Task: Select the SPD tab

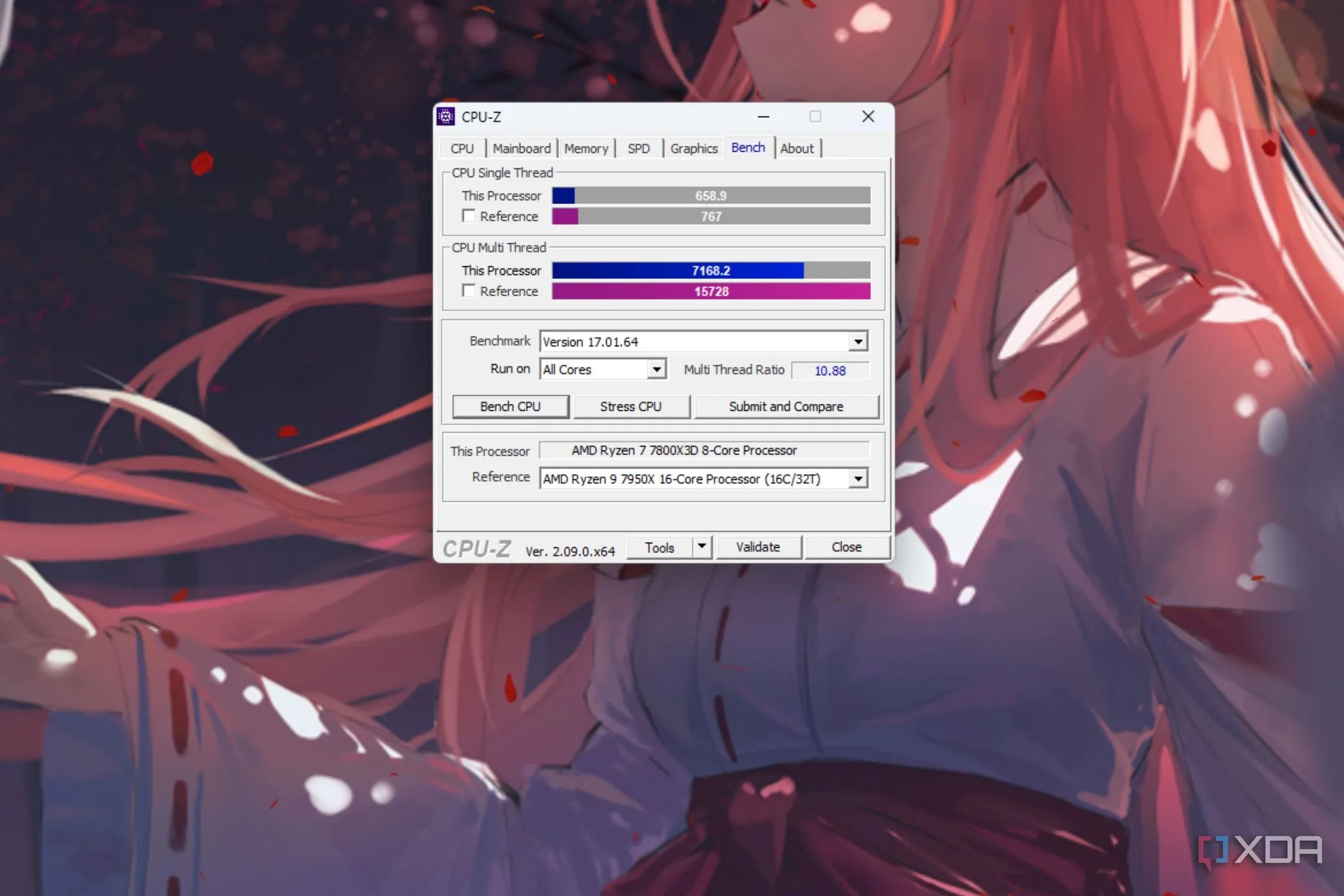Action: click(x=638, y=148)
